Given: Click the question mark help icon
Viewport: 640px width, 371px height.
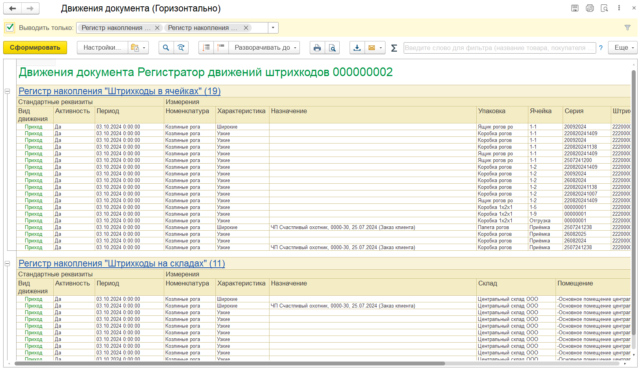Looking at the screenshot, I should click(x=601, y=48).
